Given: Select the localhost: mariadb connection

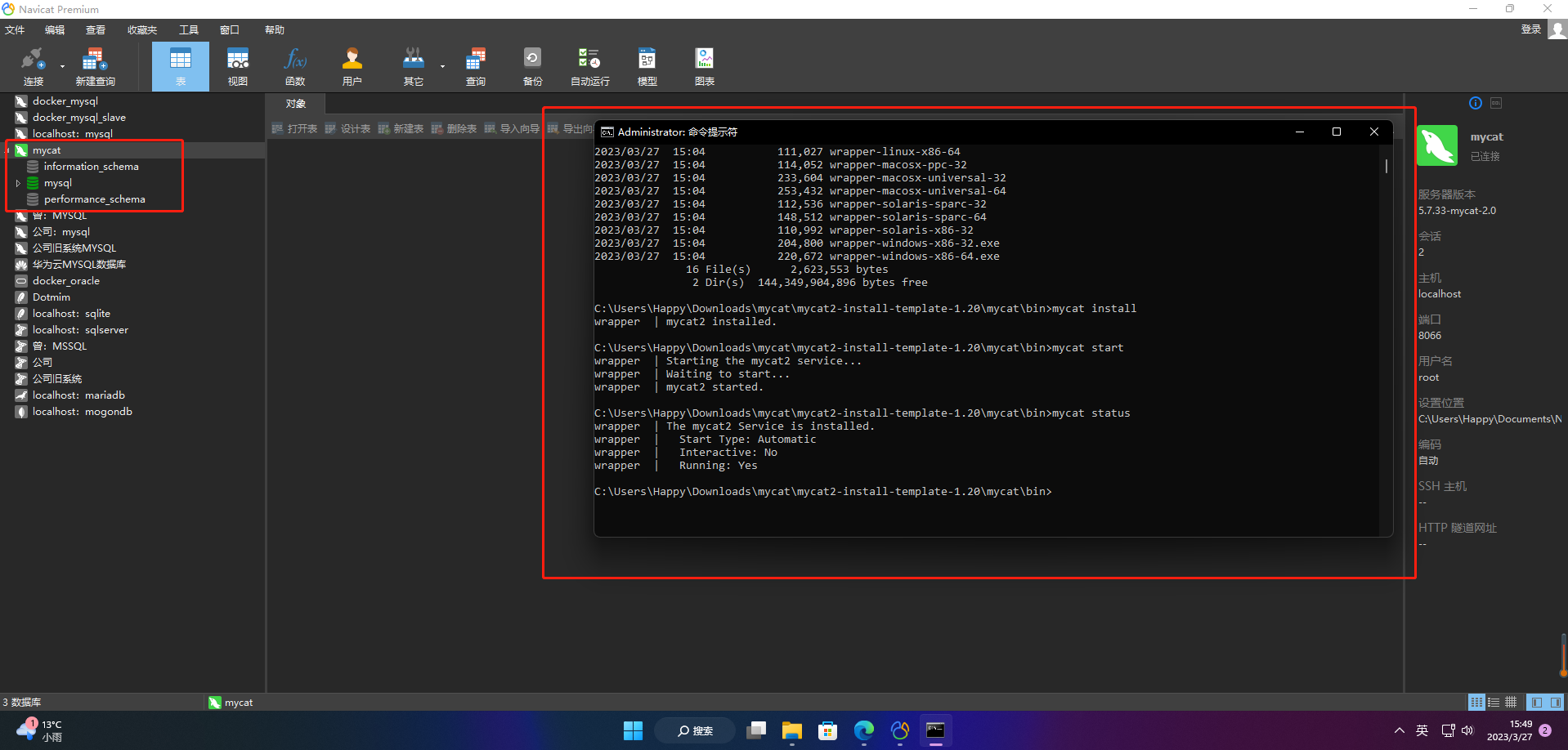Looking at the screenshot, I should pyautogui.click(x=78, y=395).
